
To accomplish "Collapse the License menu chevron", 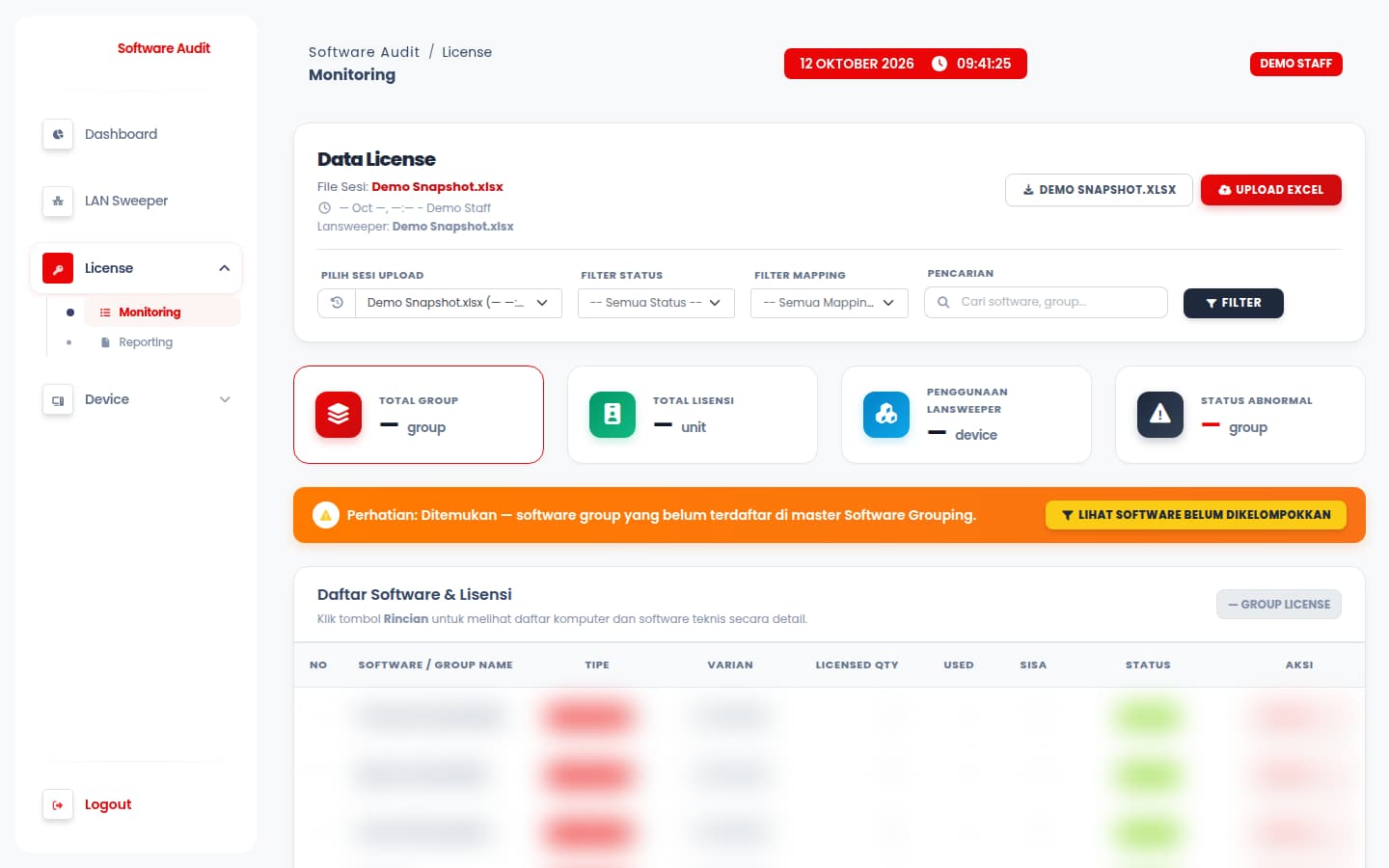I will point(224,268).
